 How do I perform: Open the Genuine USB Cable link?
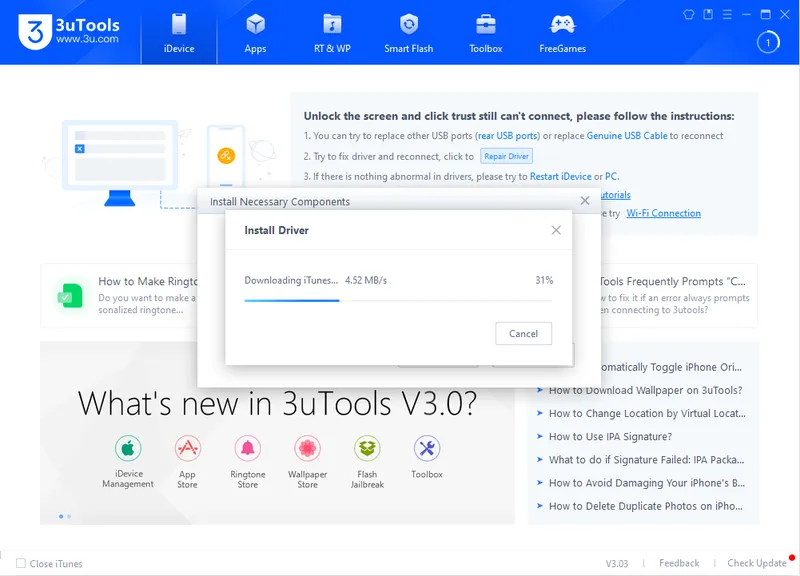pyautogui.click(x=627, y=136)
